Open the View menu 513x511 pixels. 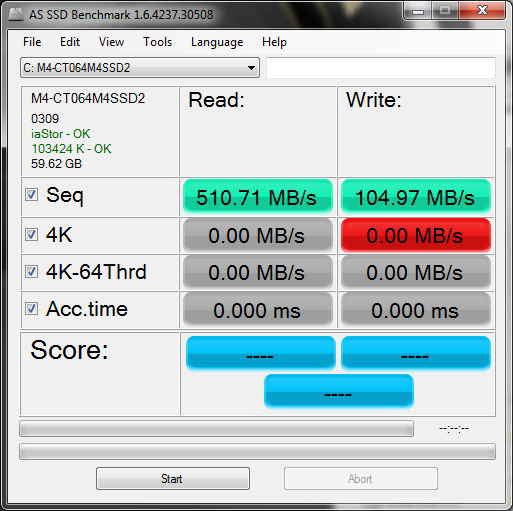111,42
